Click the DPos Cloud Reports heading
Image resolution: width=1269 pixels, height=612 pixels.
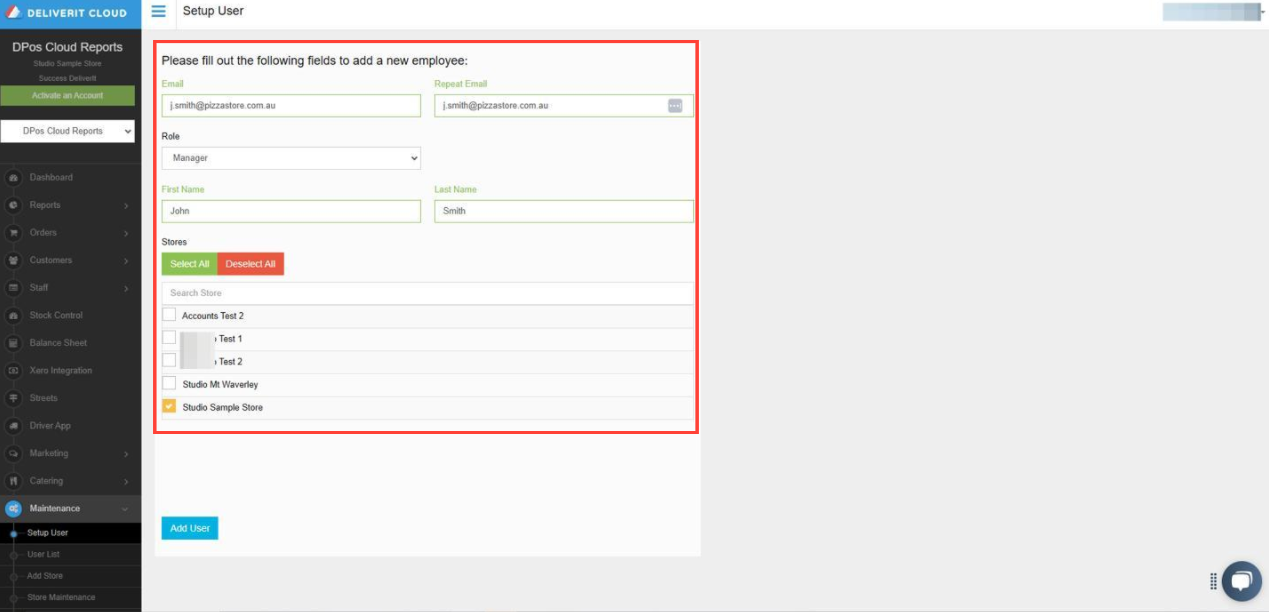tap(68, 47)
